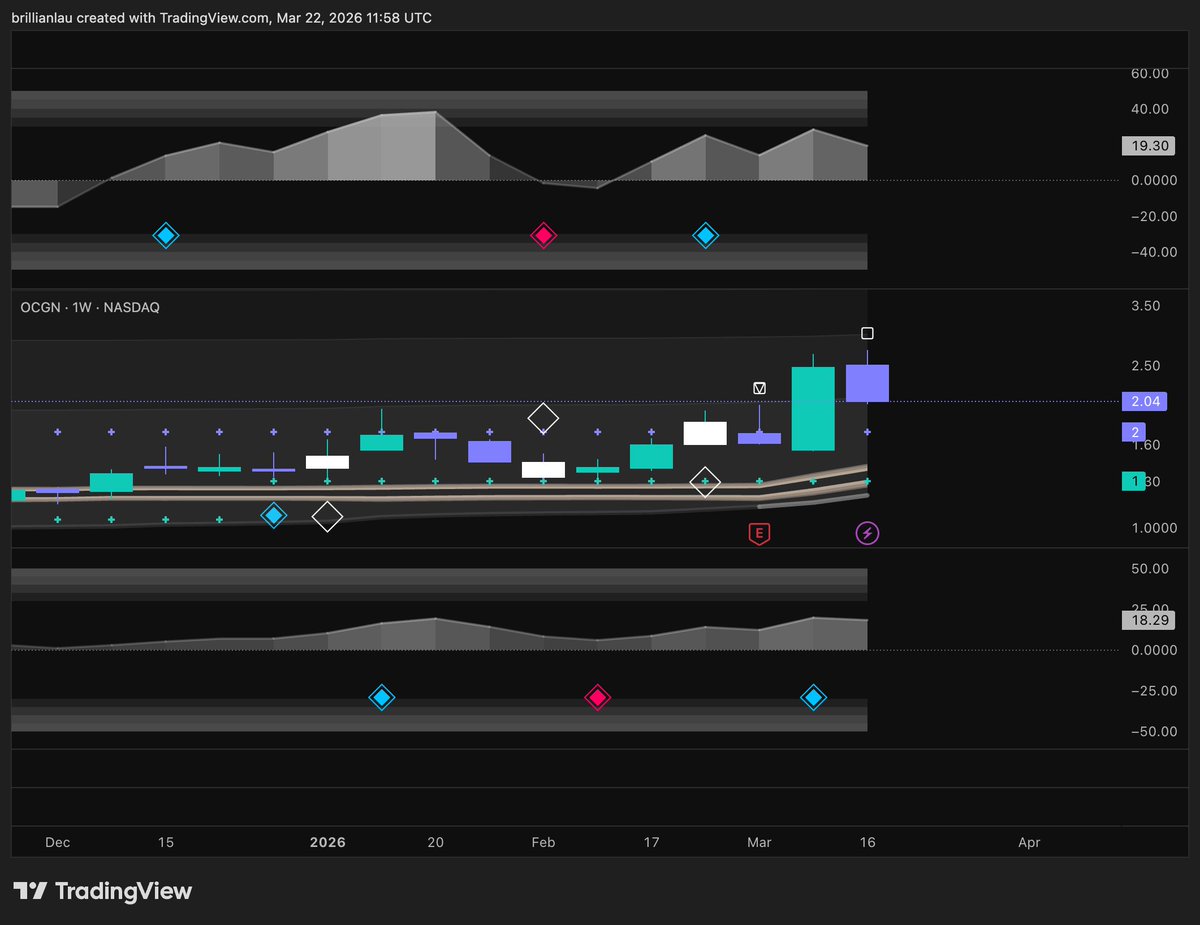1200x925 pixels.
Task: Click the 40.00 scale value
Action: click(x=1149, y=109)
